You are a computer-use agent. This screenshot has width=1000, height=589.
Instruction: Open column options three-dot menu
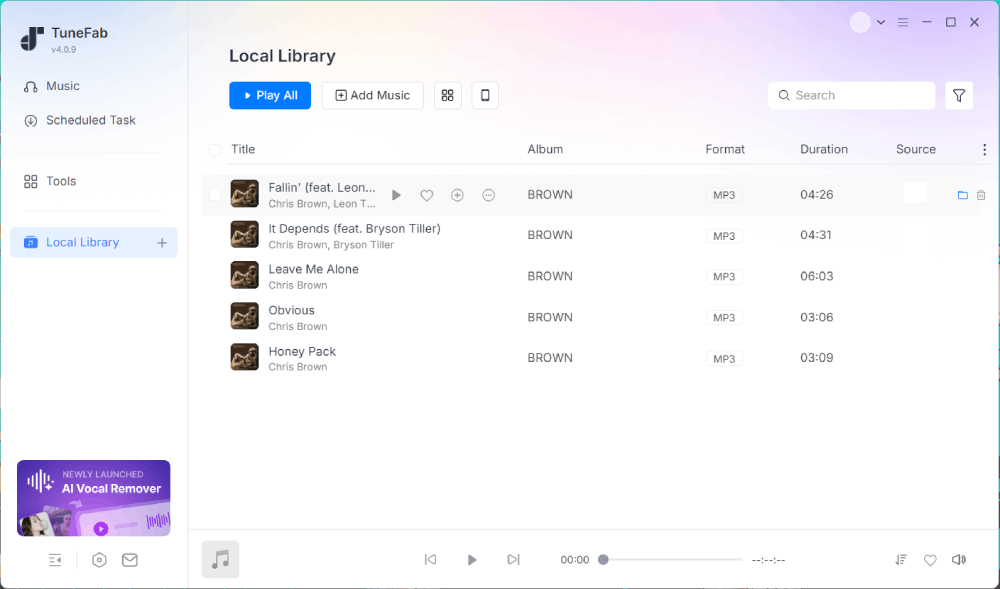(x=984, y=150)
